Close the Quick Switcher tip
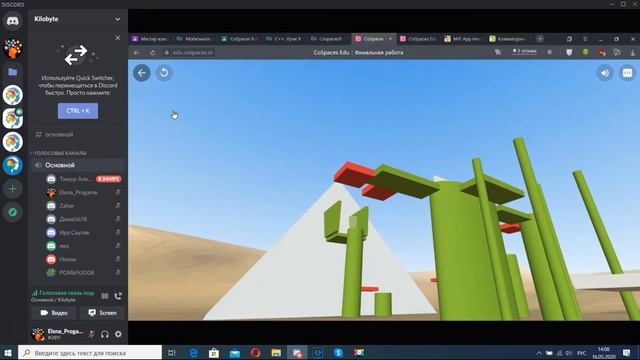Screen dimensions: 640x360 [118, 38]
